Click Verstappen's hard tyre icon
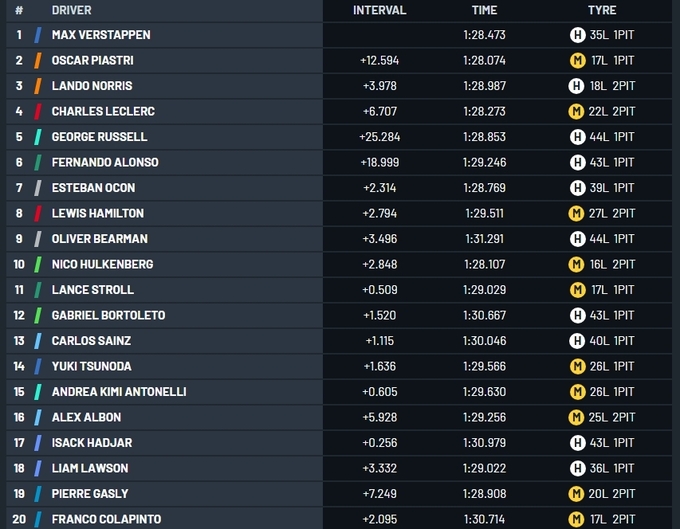Screen dimensions: 680x529 pyautogui.click(x=577, y=35)
